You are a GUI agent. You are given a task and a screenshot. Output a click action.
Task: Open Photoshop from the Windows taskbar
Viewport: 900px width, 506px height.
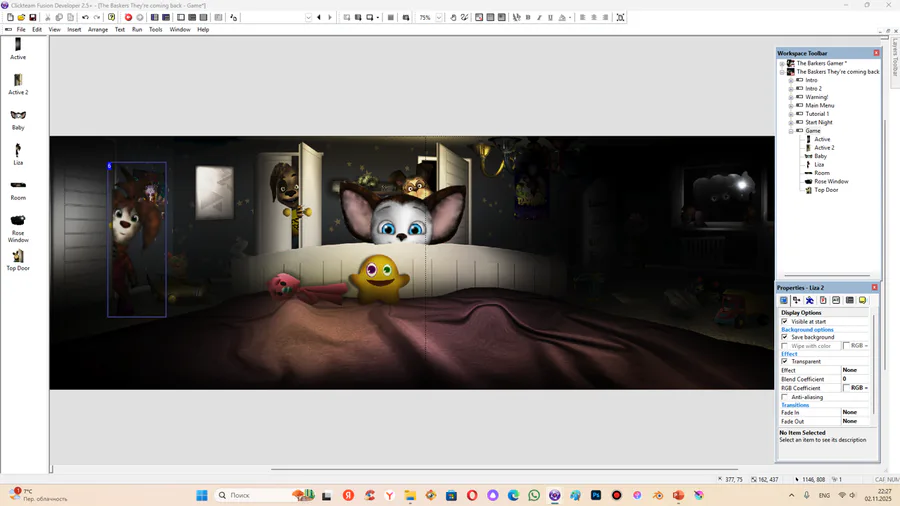[x=596, y=495]
